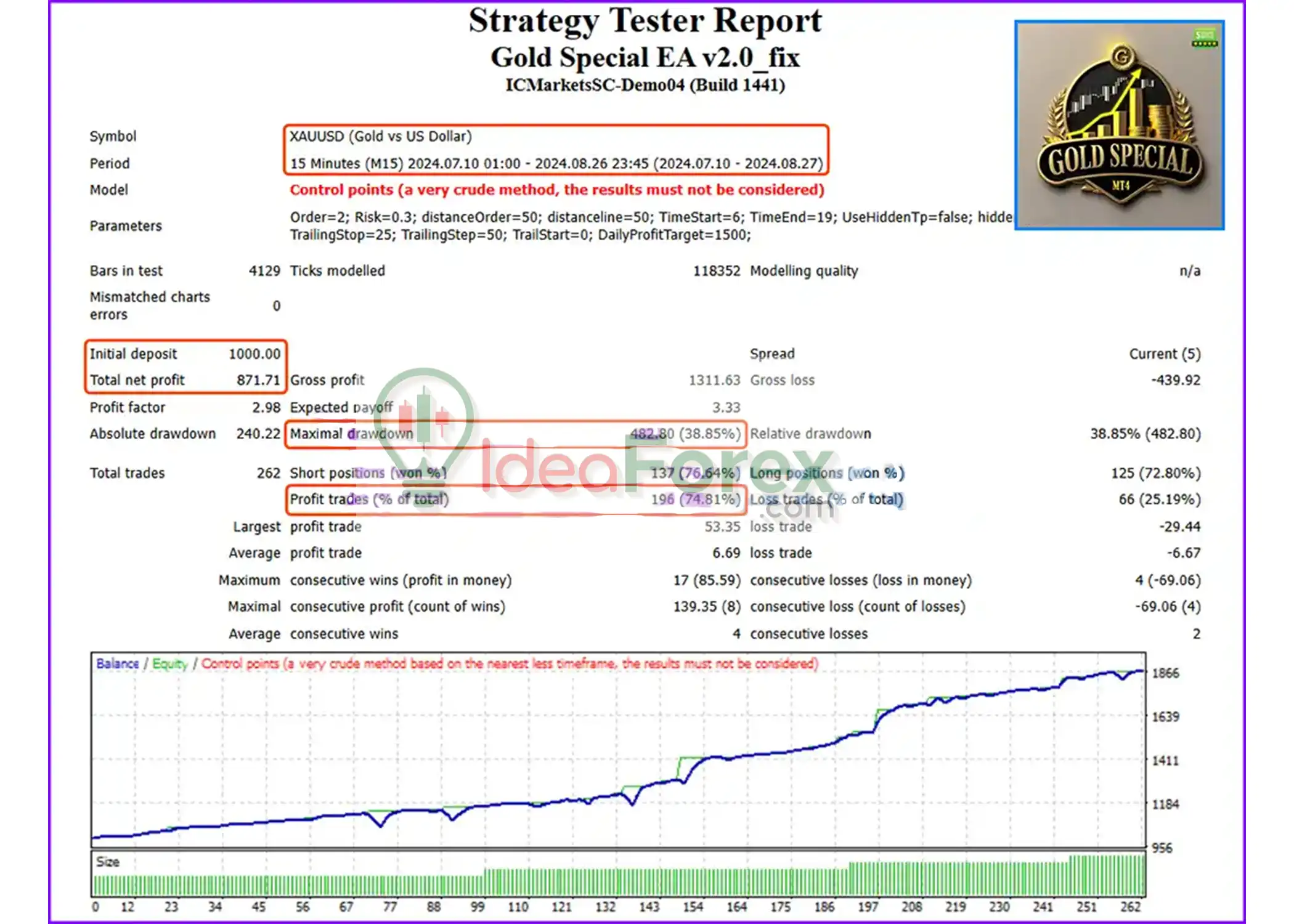This screenshot has height=924, width=1294.
Task: Click the 'Gold Special EA v2.0_fix' heading
Action: click(x=645, y=57)
